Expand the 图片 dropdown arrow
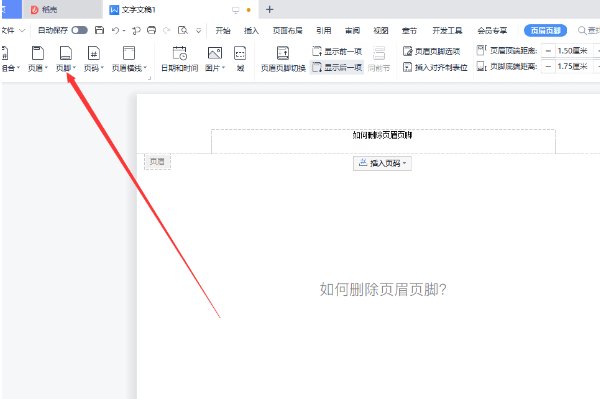600x399 pixels. click(223, 68)
